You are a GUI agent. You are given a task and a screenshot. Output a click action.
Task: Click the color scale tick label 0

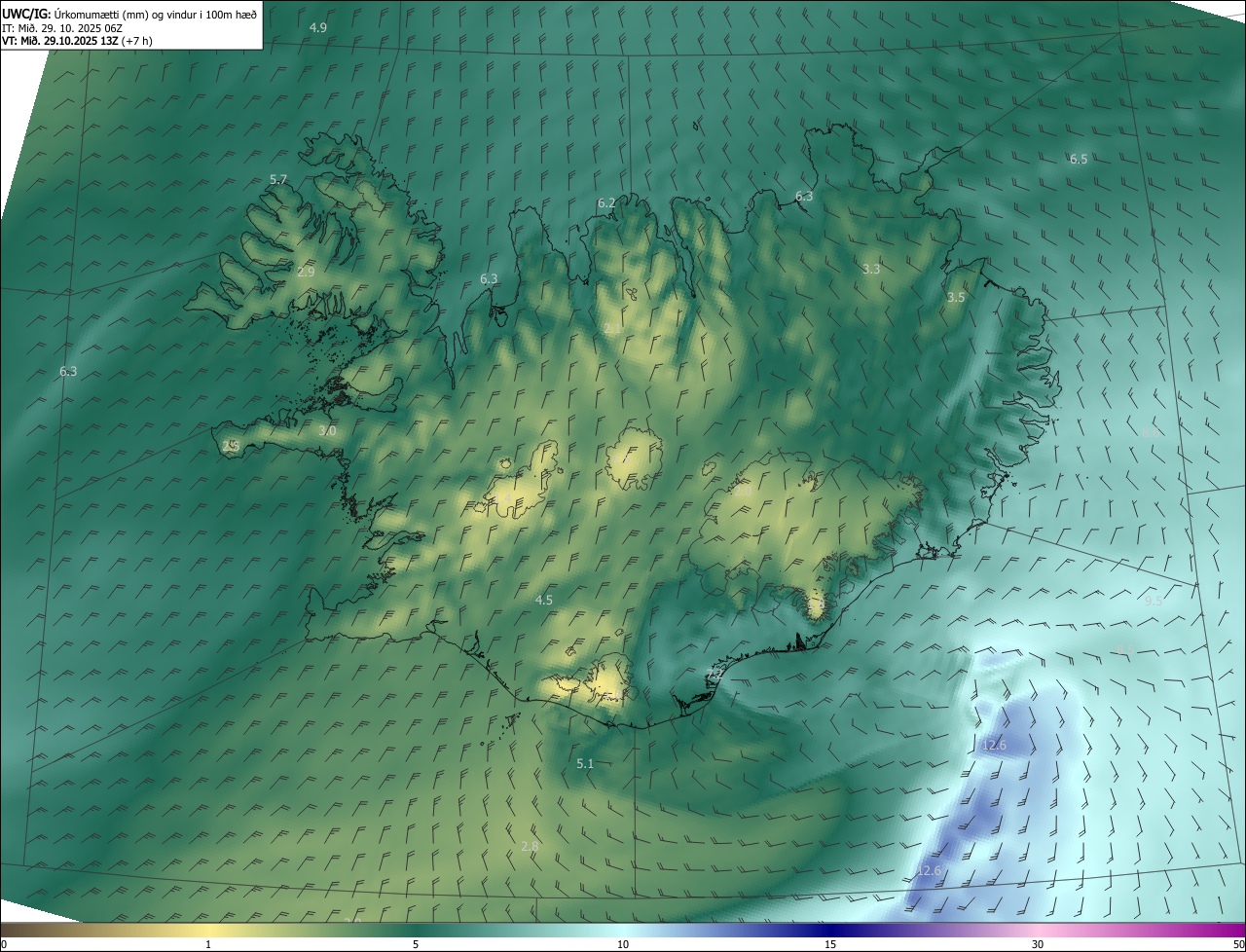point(4,945)
